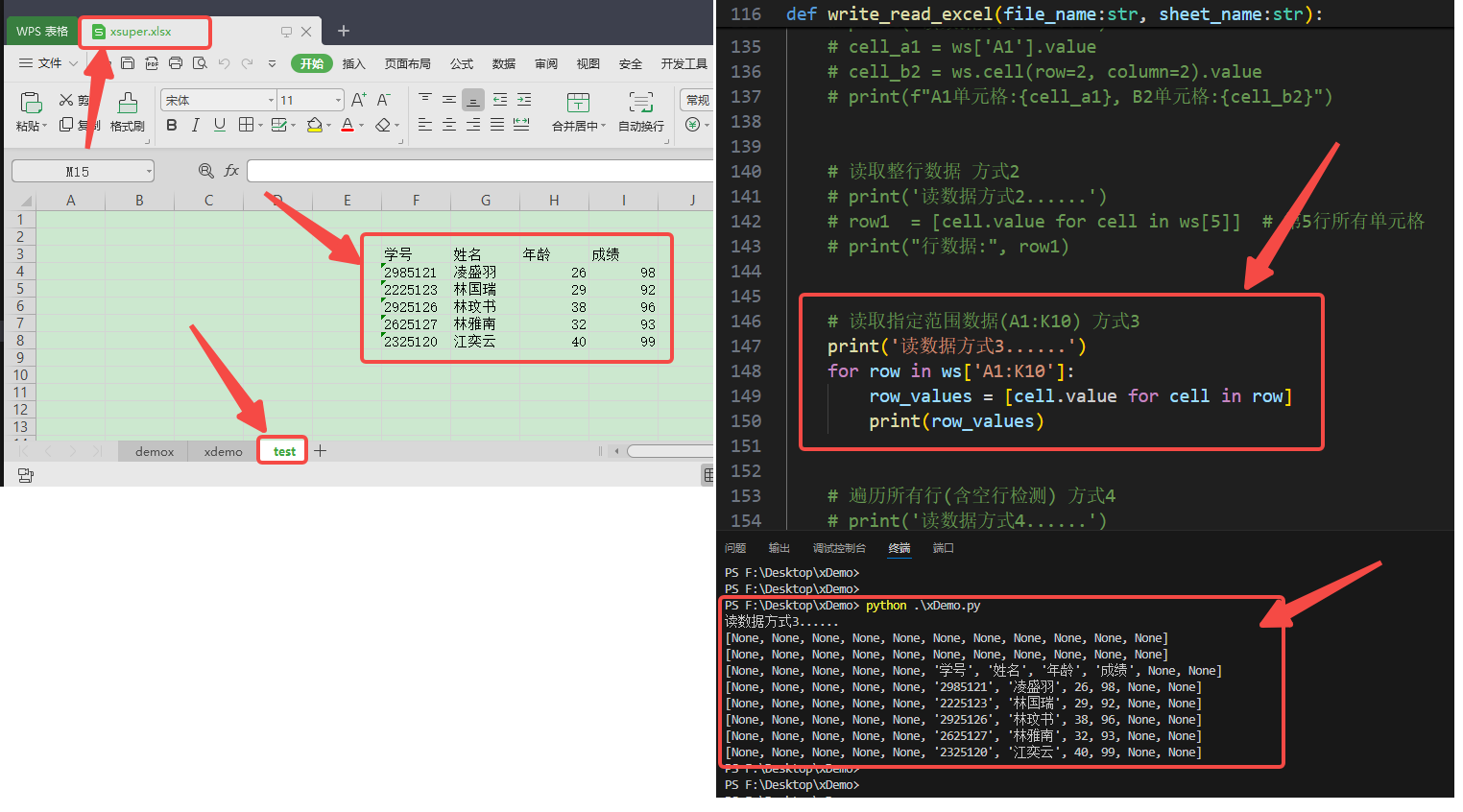Image resolution: width=1463 pixels, height=812 pixels.
Task: Click Wrap Text (自动换行) icon
Action: 641,103
